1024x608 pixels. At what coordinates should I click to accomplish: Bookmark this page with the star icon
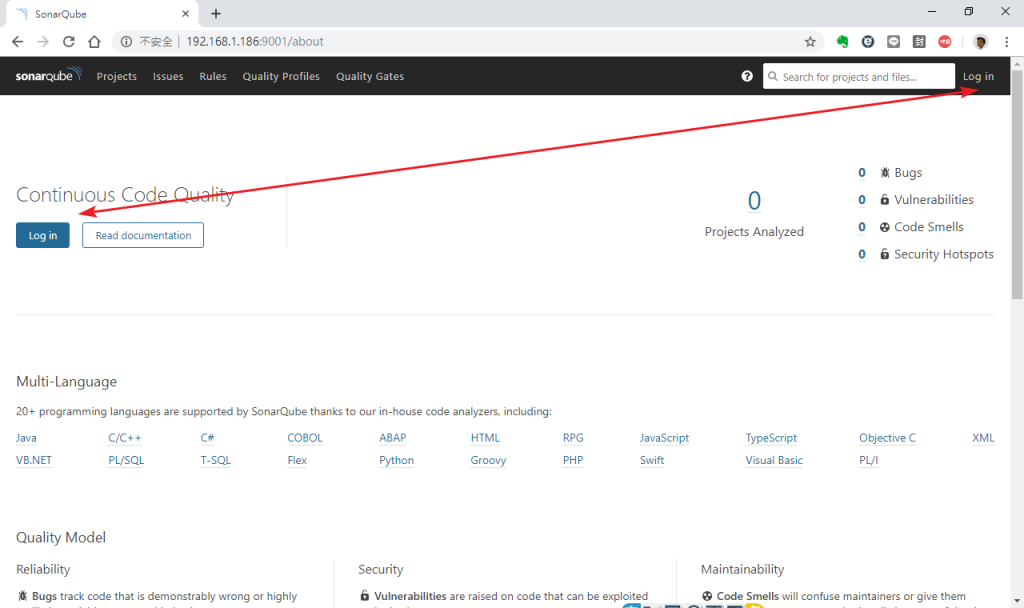click(x=810, y=42)
